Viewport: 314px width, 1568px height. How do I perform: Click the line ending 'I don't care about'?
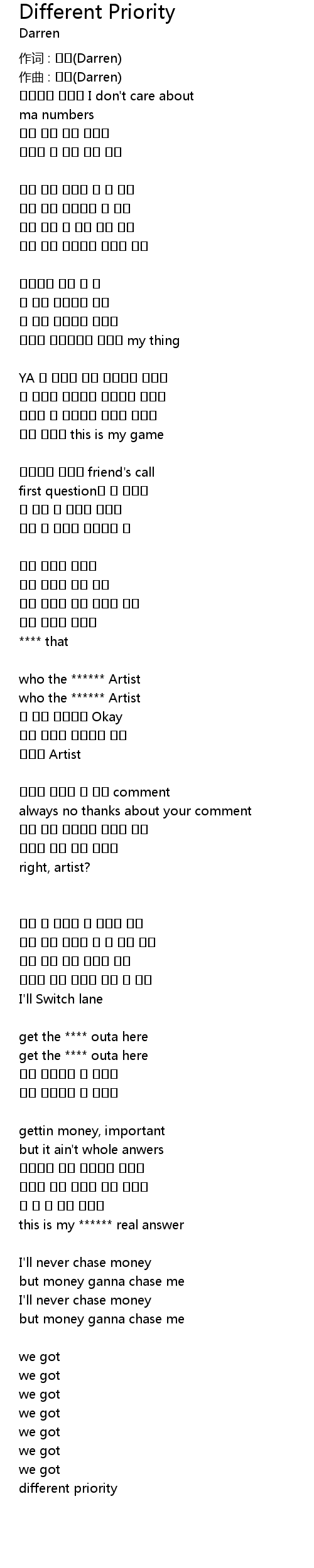[x=107, y=96]
